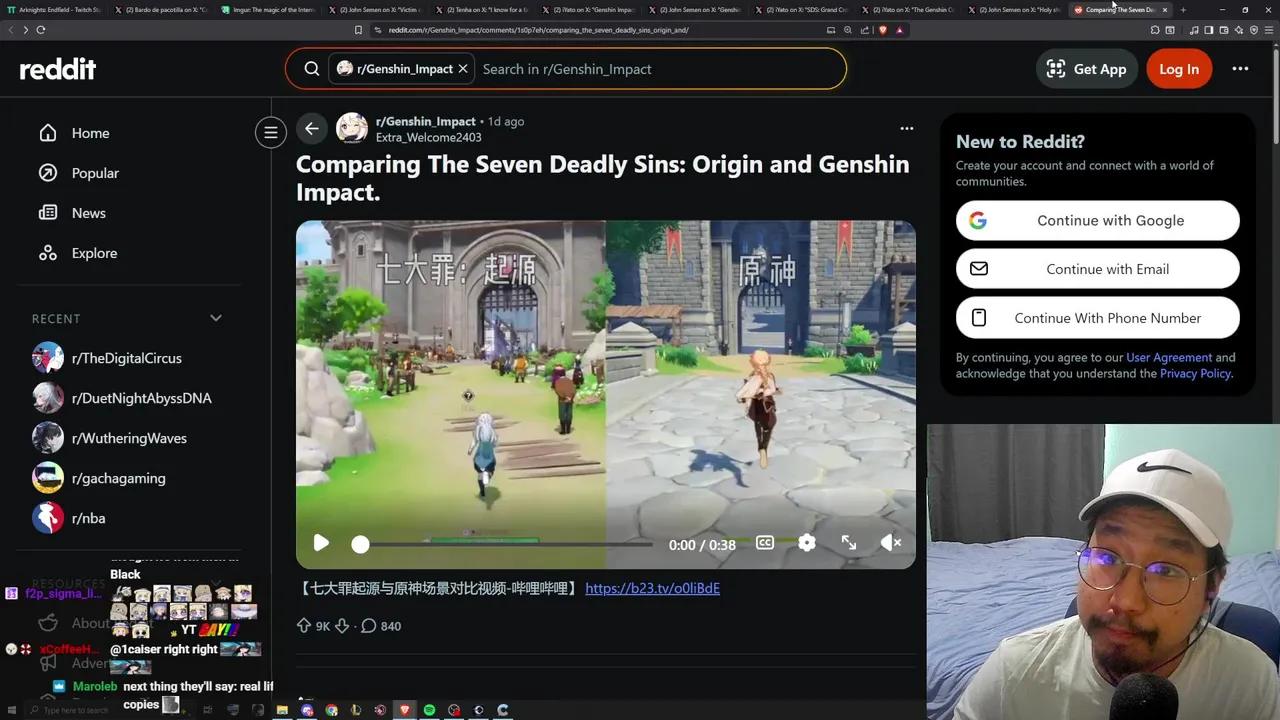Switch to Imgur magic of the Internet tab
Screen dimensions: 1280x720
(x=267, y=10)
